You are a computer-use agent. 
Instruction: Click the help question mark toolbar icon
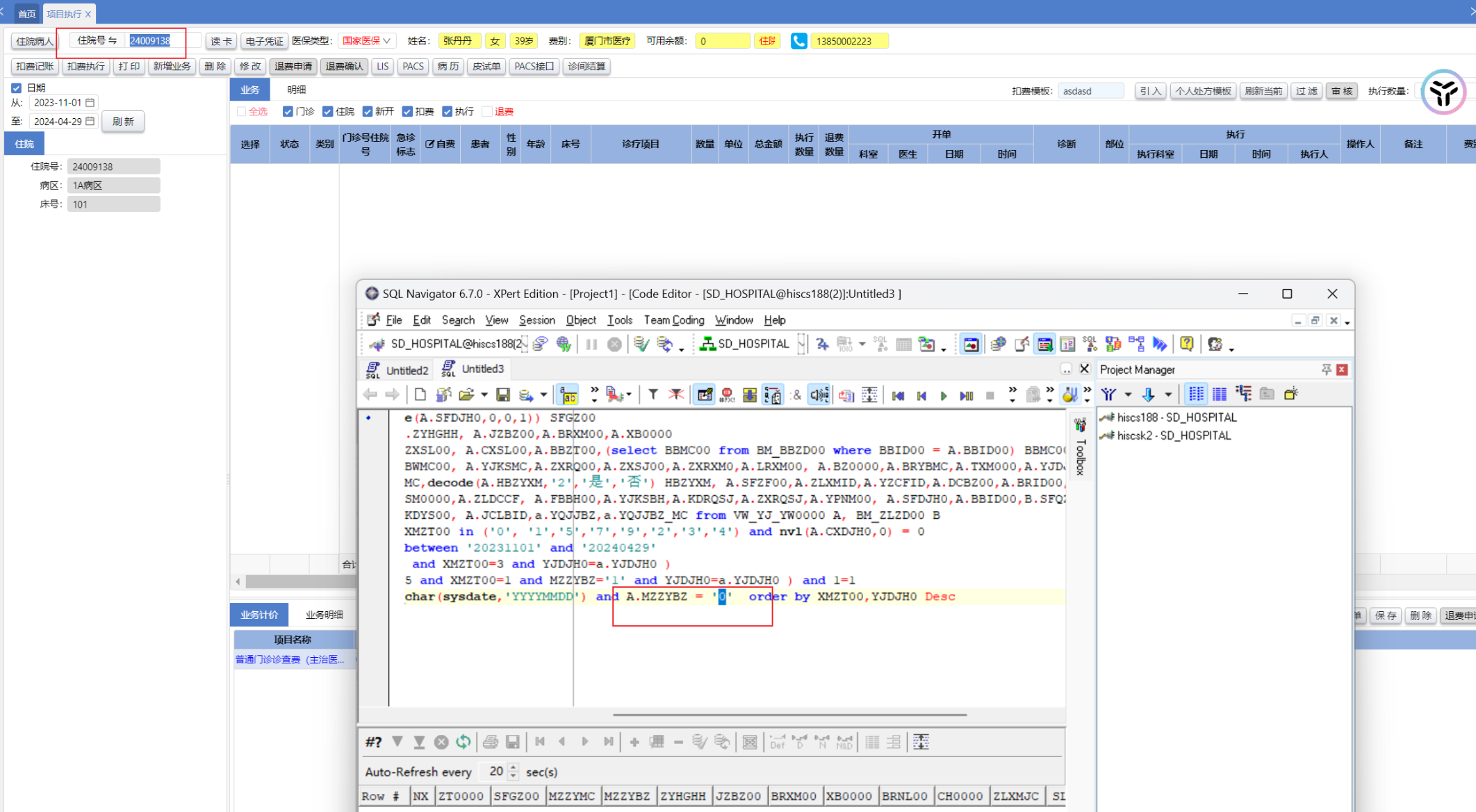[1186, 344]
